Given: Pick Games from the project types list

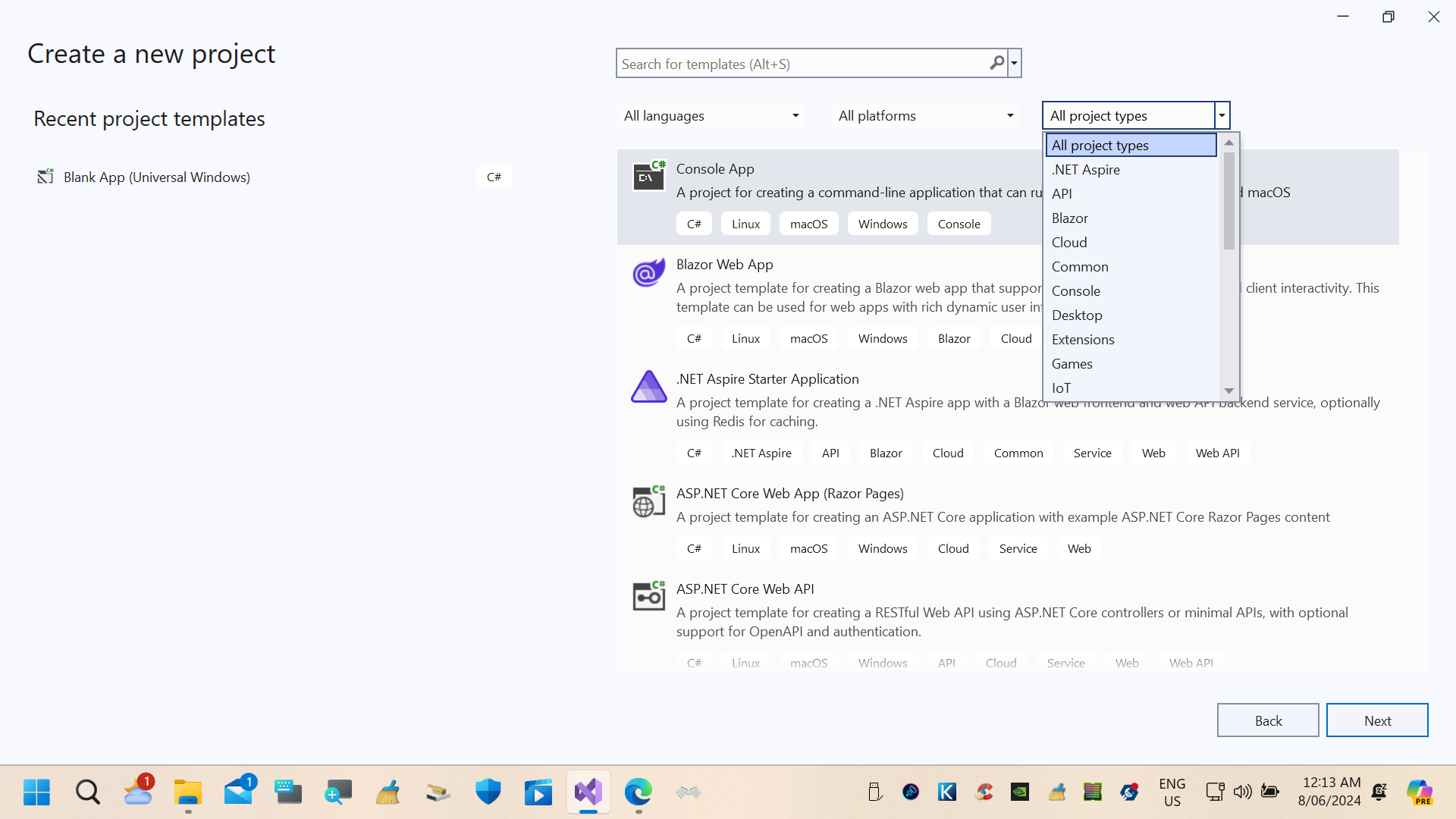Looking at the screenshot, I should click(x=1072, y=364).
